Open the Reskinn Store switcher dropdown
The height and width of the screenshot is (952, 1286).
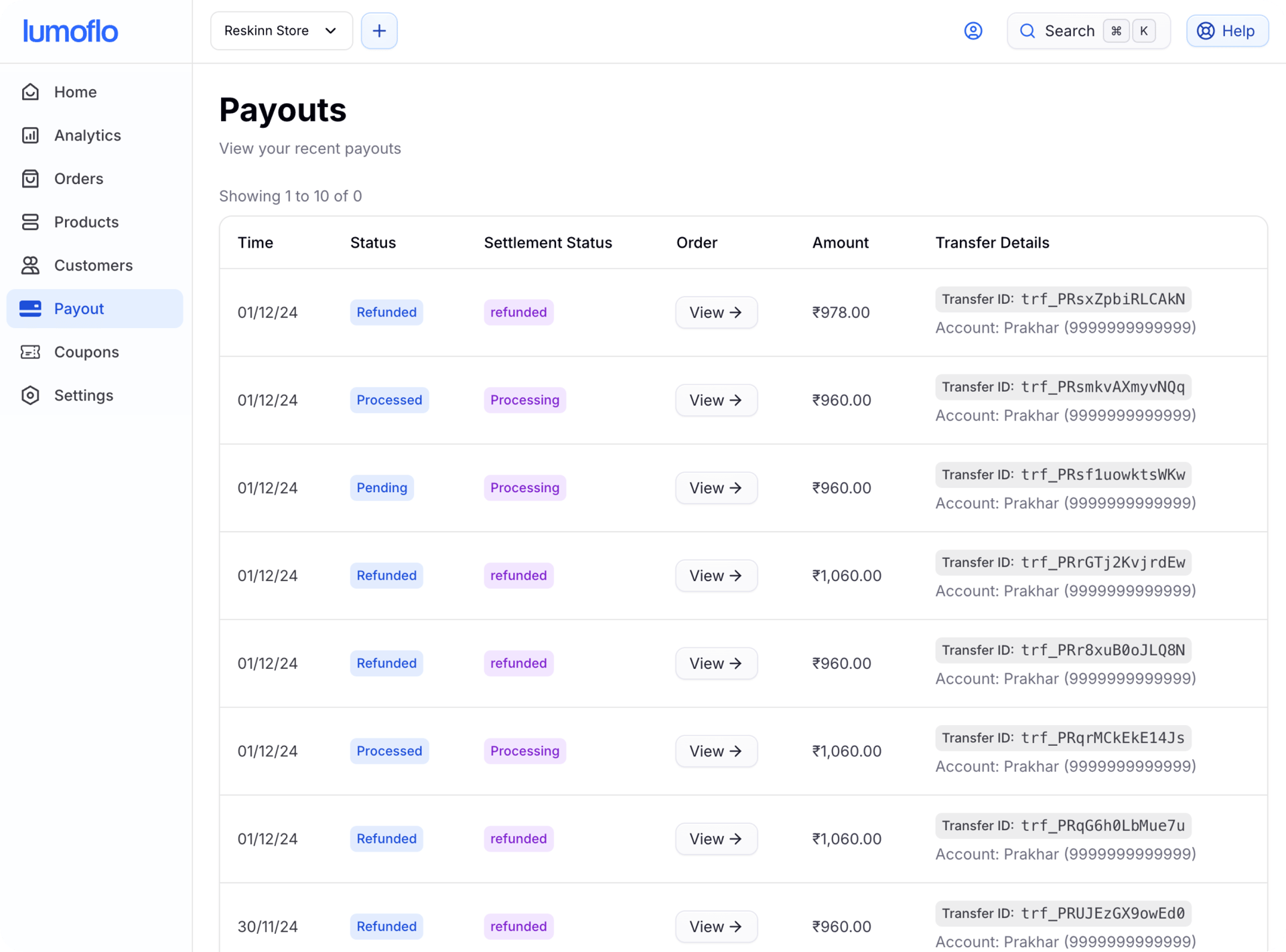[x=281, y=30]
